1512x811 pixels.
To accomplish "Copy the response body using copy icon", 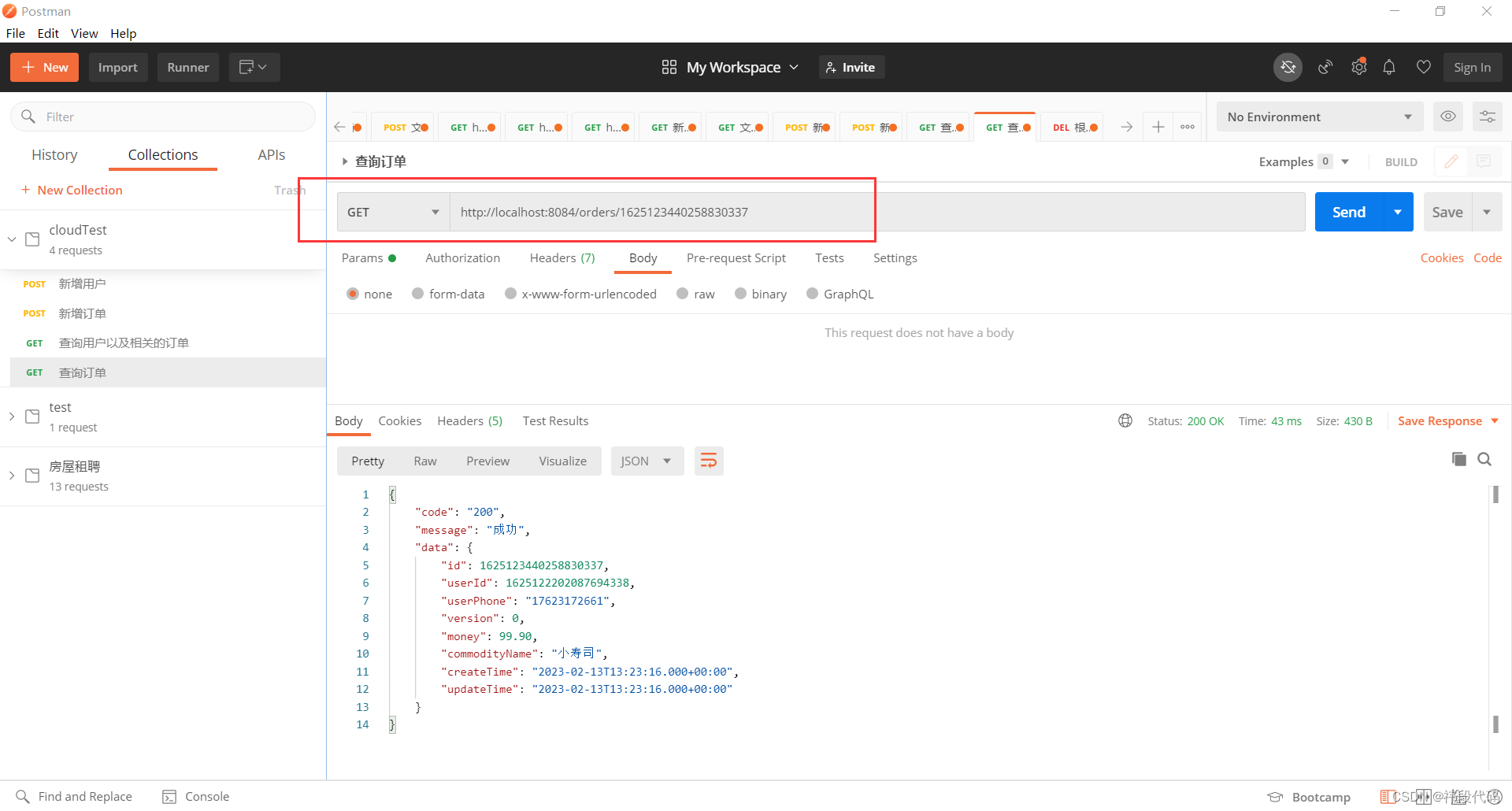I will (x=1459, y=459).
